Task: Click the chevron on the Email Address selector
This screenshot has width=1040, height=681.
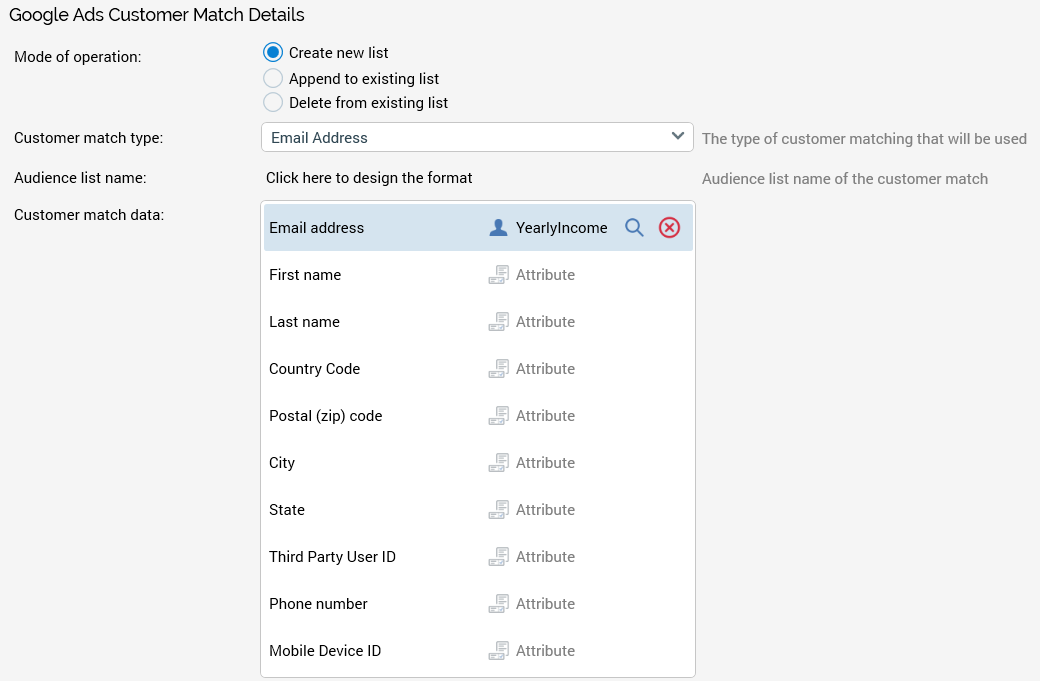Action: (x=677, y=136)
